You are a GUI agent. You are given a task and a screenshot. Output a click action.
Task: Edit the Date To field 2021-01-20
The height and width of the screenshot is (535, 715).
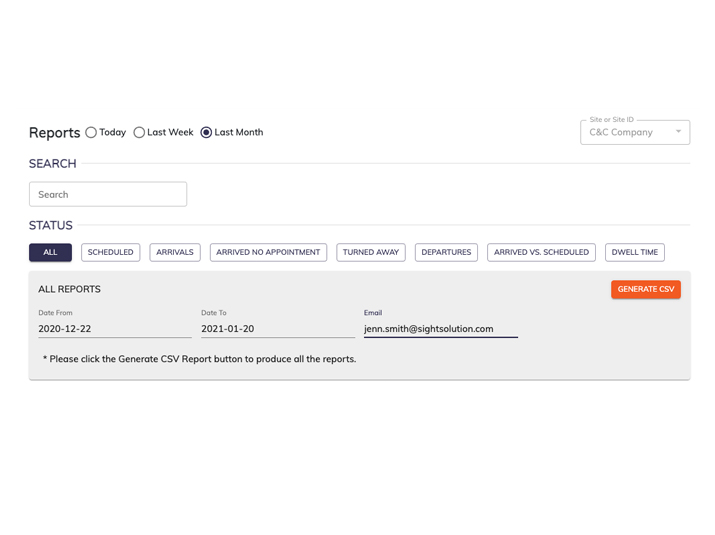tap(278, 329)
